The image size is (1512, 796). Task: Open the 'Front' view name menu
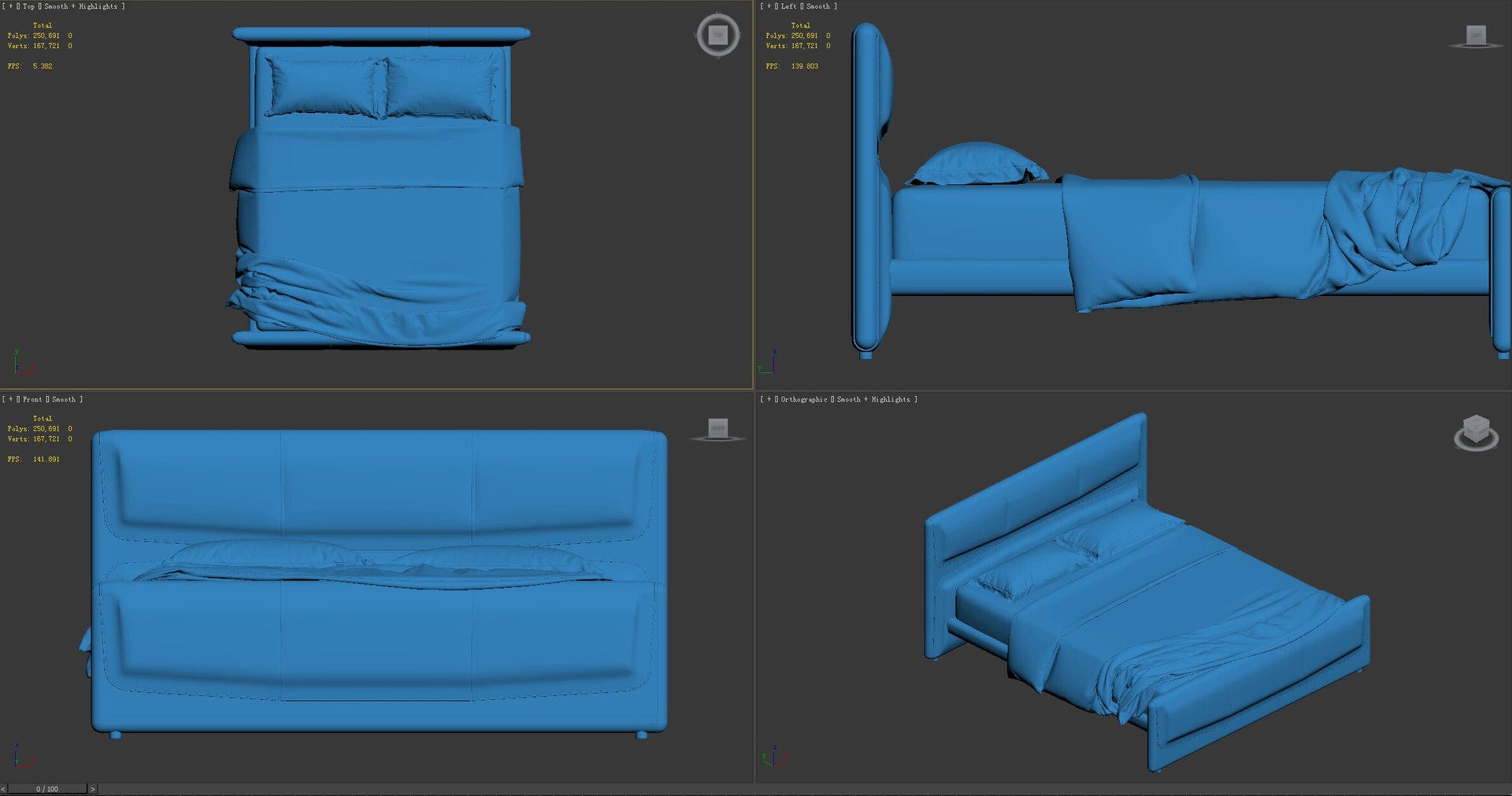(x=32, y=399)
